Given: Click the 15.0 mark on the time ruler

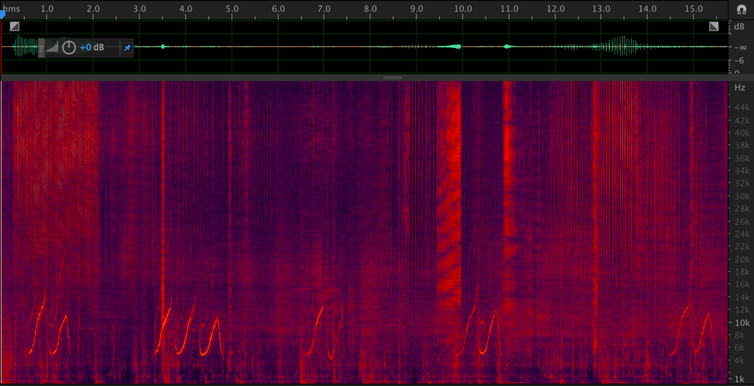Looking at the screenshot, I should click(694, 9).
